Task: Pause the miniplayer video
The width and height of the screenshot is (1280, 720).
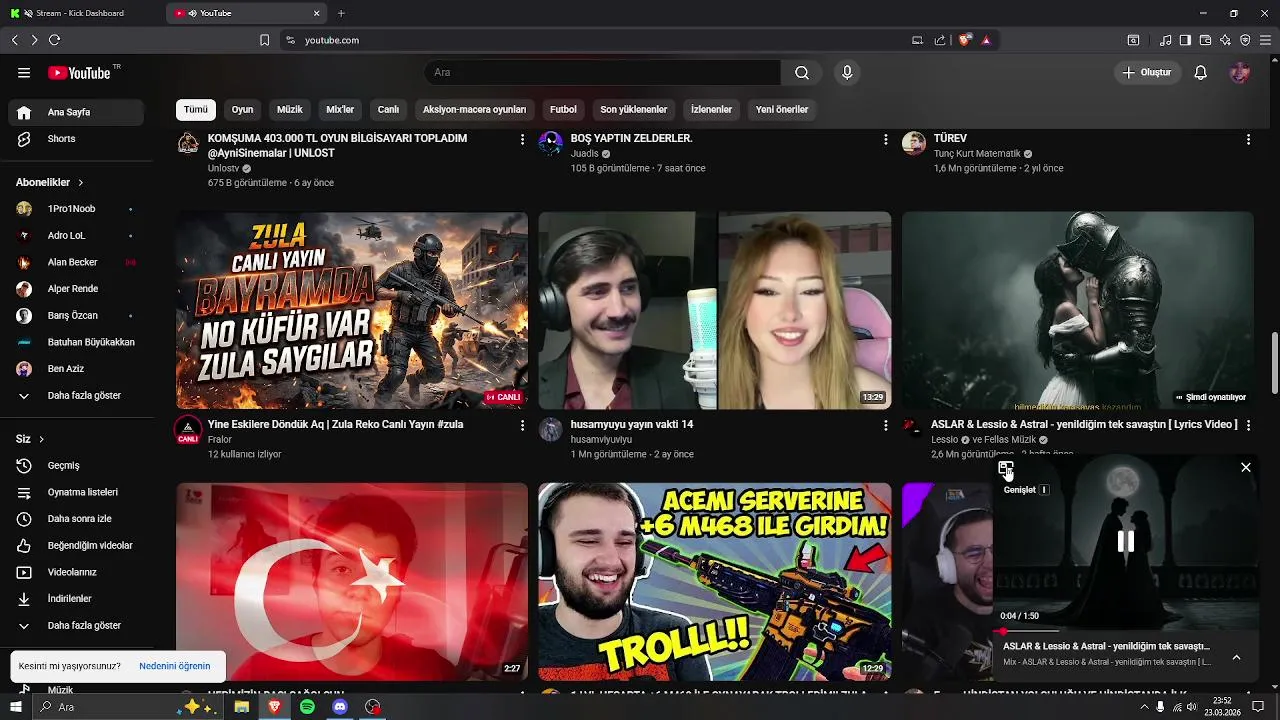Action: pos(1126,541)
